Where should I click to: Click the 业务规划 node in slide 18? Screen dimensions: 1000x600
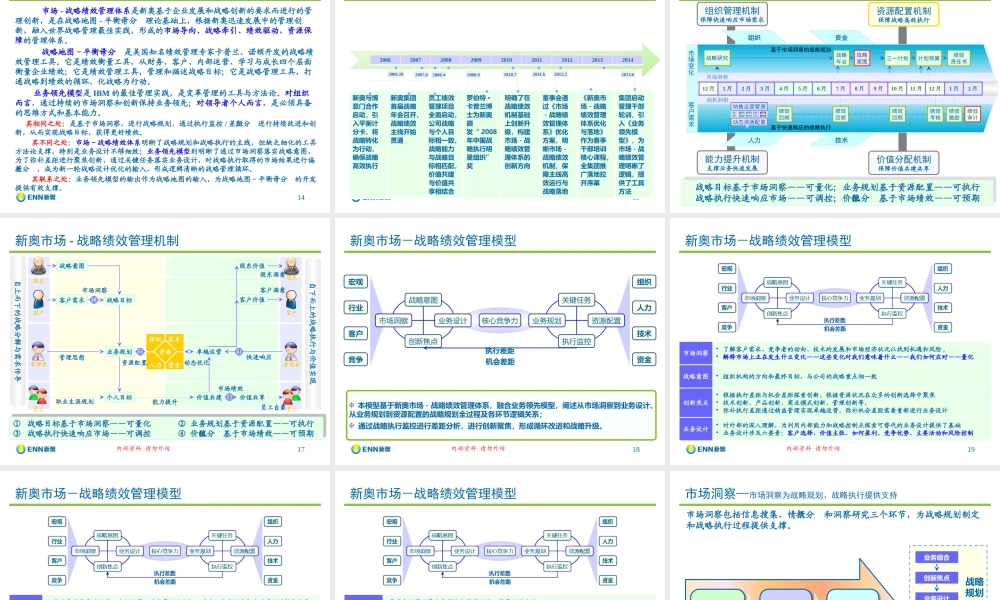coord(547,321)
